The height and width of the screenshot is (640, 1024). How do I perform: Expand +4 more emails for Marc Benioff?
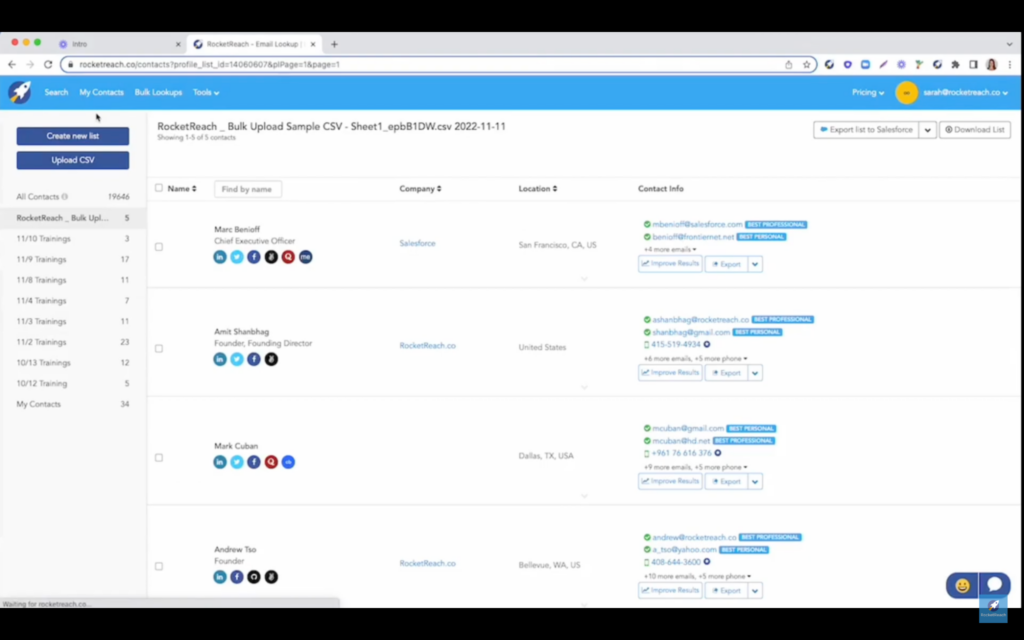pyautogui.click(x=668, y=249)
